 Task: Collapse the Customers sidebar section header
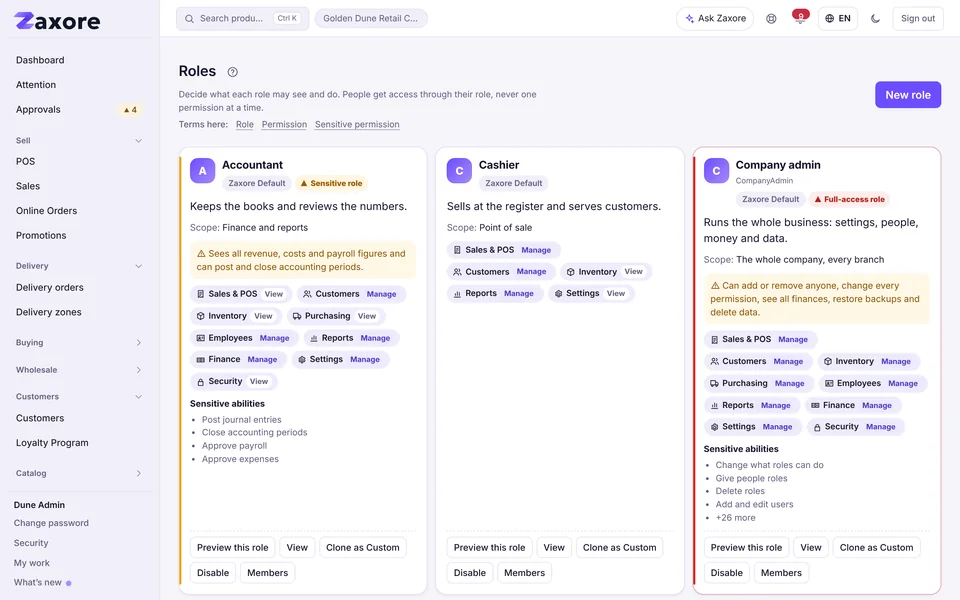pos(79,397)
